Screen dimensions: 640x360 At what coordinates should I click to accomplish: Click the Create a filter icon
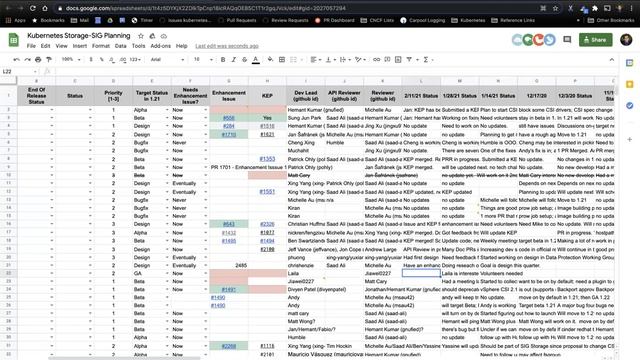(x=409, y=60)
